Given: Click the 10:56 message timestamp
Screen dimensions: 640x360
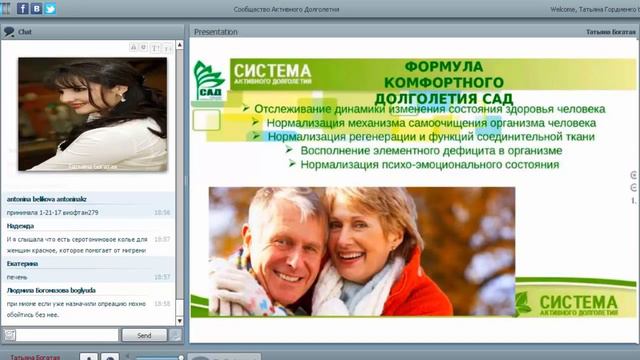Looking at the screenshot, I should click(x=162, y=213).
